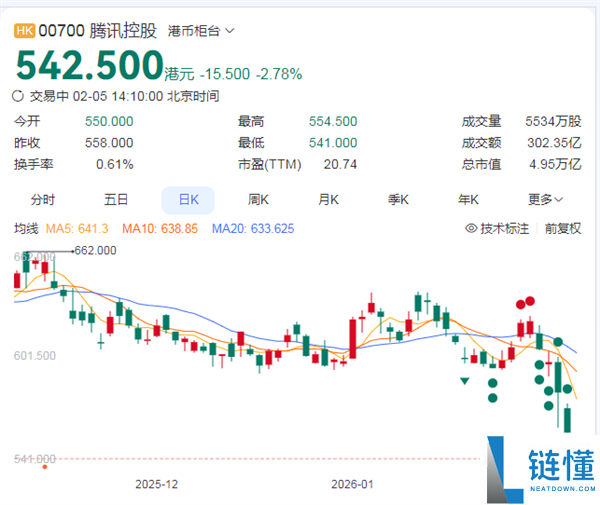Click the MA20: 633.625 indicator
Screen dimensions: 600x505
pyautogui.click(x=253, y=229)
